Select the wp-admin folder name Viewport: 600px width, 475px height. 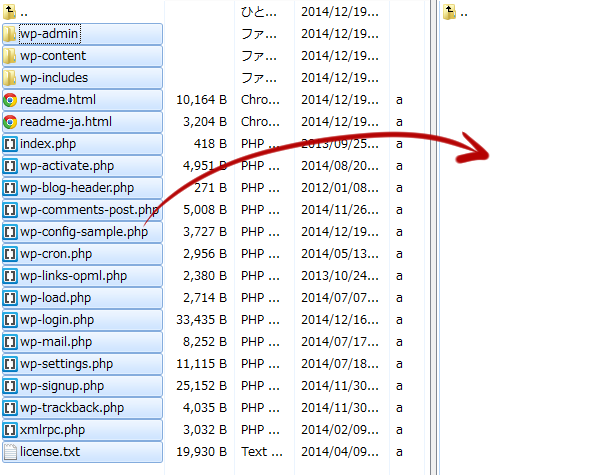[49, 34]
